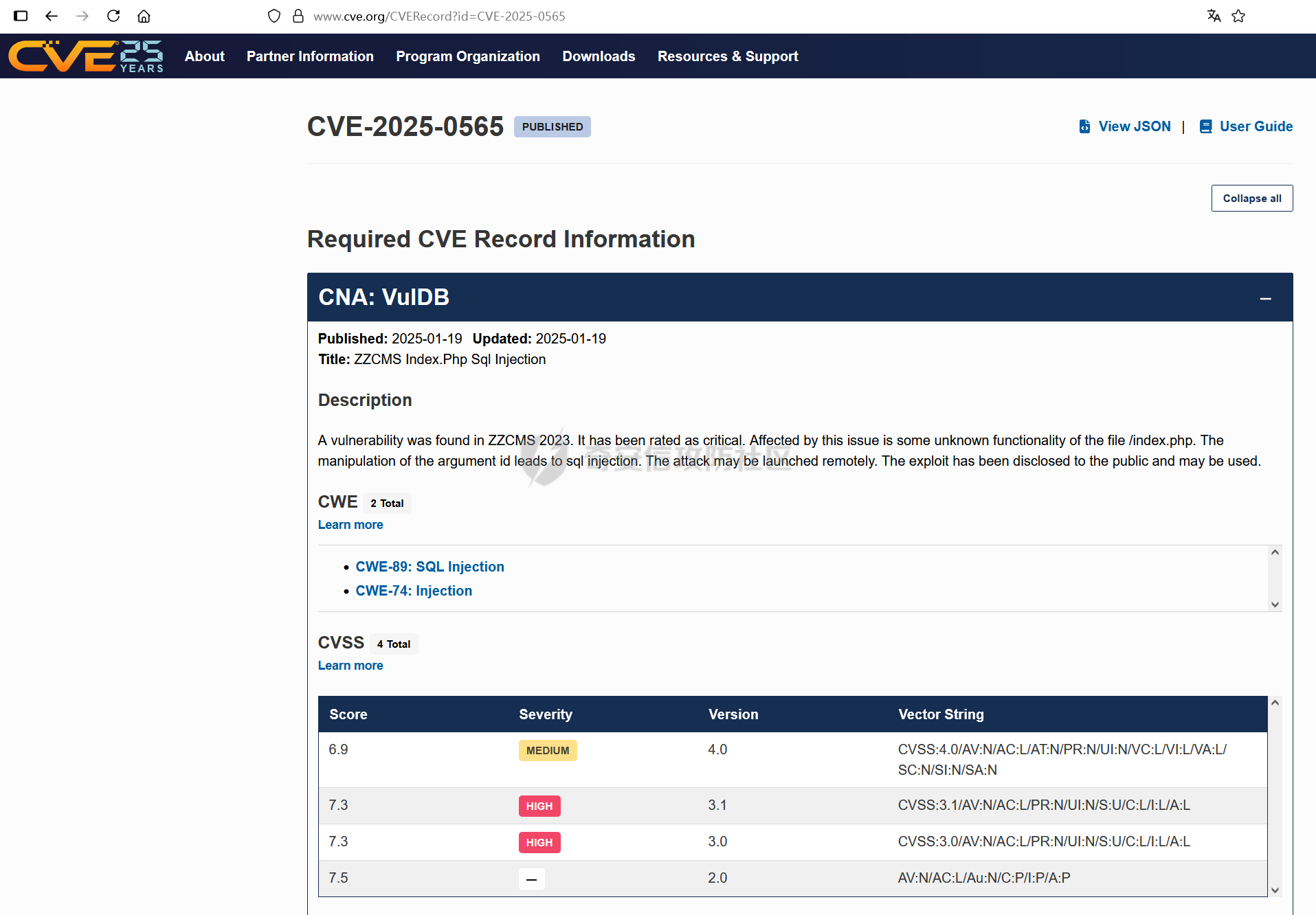Click the Collapse all button

click(1252, 199)
